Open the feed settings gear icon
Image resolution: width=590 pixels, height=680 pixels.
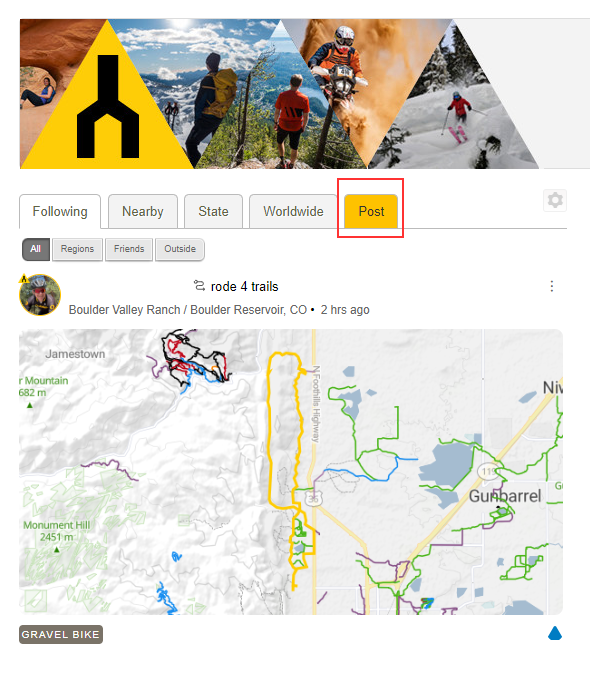[555, 200]
